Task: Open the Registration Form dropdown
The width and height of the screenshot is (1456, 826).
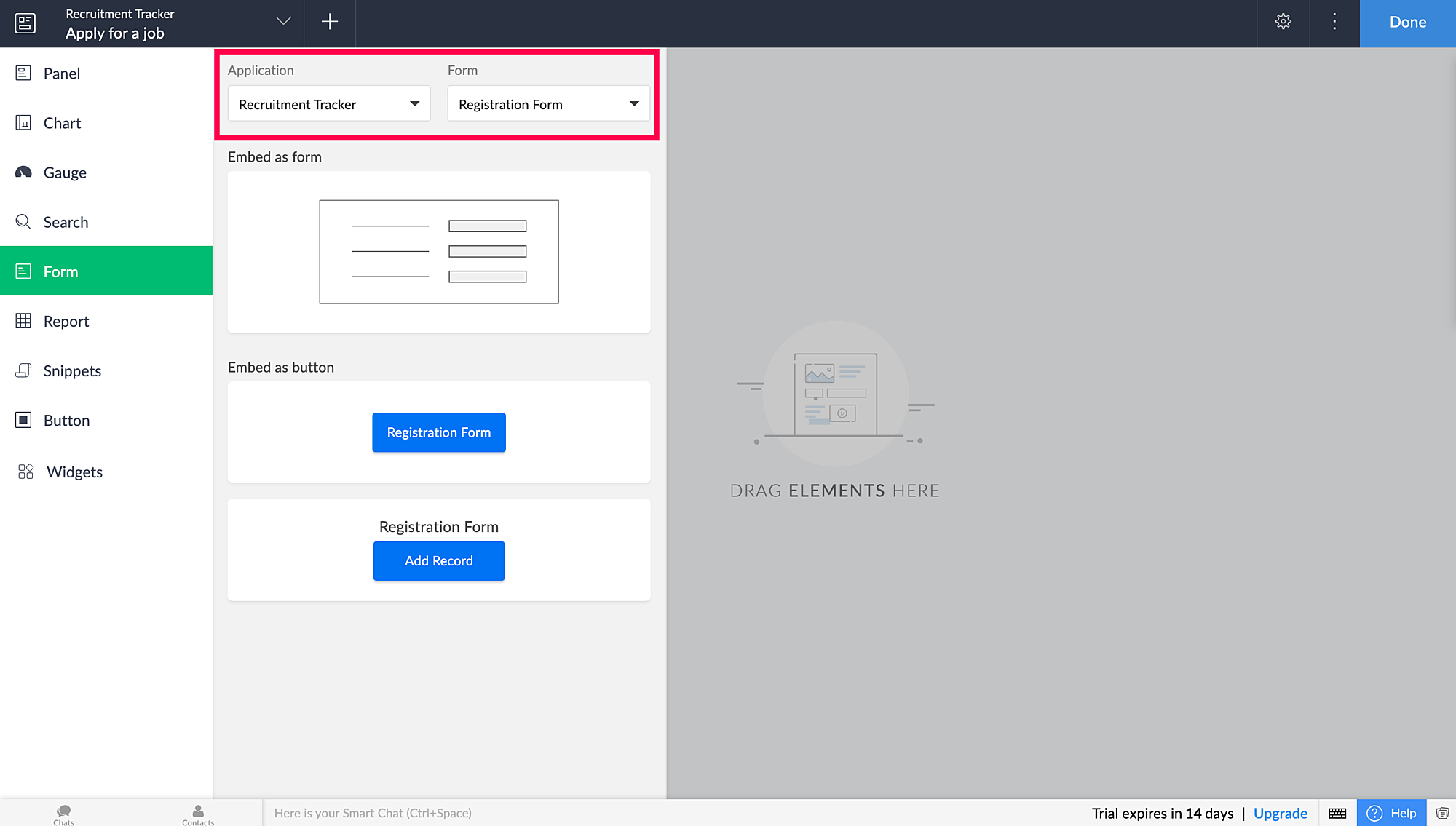Action: 548,104
